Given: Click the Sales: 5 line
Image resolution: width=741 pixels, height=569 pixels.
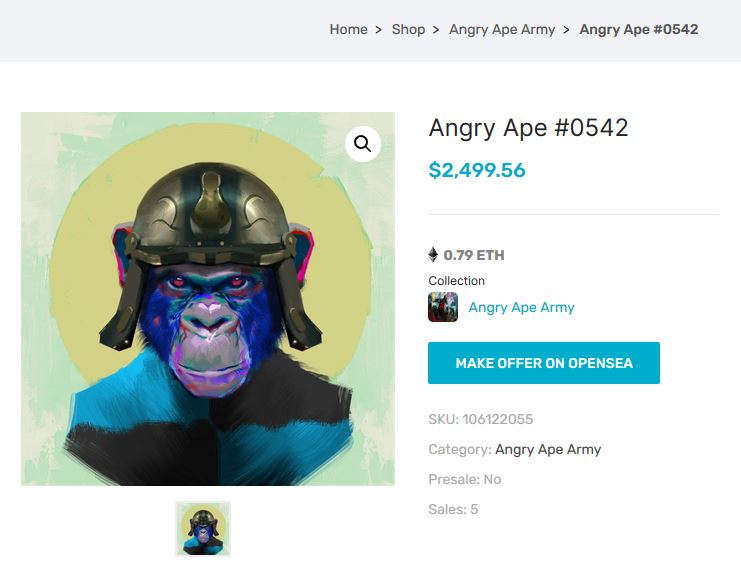Looking at the screenshot, I should 453,509.
